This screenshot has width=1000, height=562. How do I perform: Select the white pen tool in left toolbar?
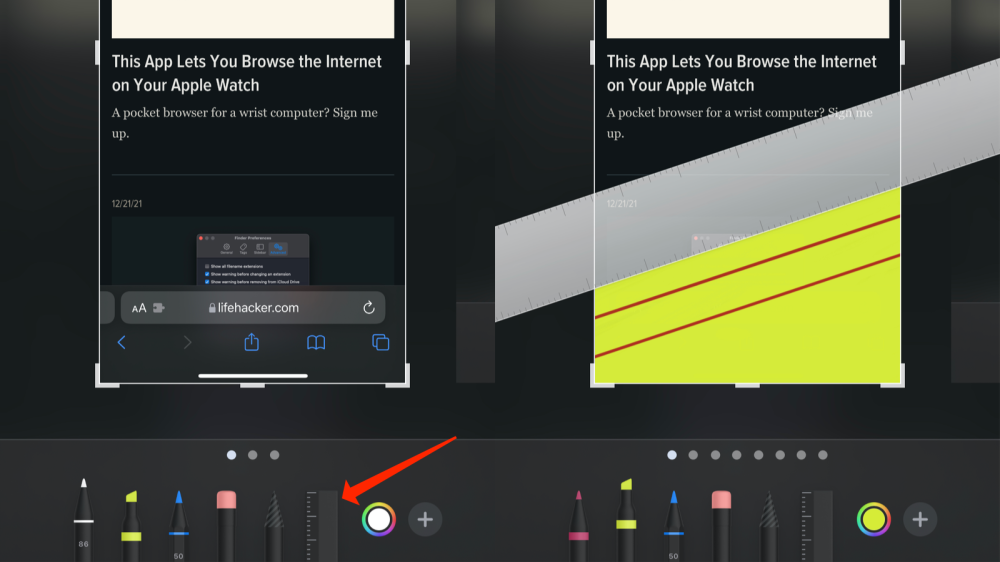pos(84,520)
